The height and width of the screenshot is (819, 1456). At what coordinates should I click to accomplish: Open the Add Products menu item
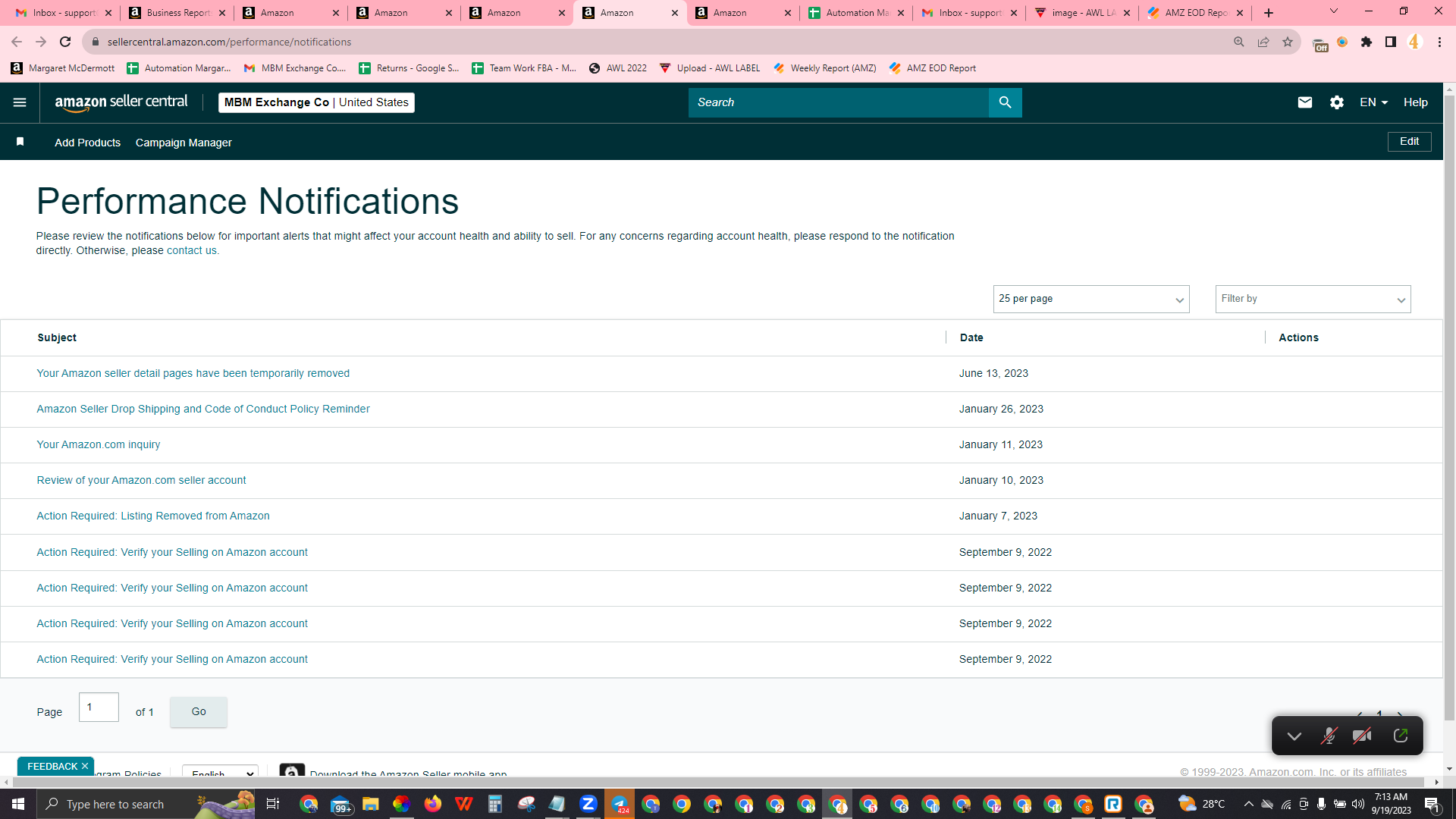[x=87, y=143]
